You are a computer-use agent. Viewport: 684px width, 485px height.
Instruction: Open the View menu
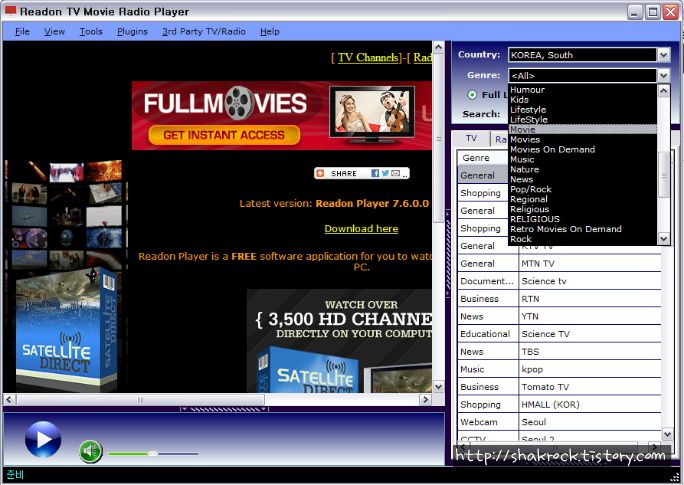click(x=54, y=31)
